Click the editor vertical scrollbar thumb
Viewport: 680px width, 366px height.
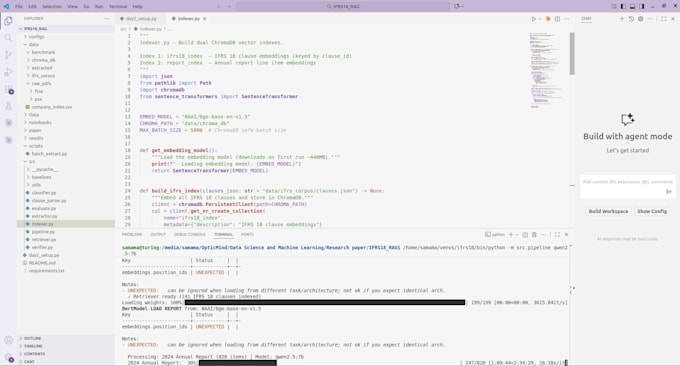click(572, 53)
